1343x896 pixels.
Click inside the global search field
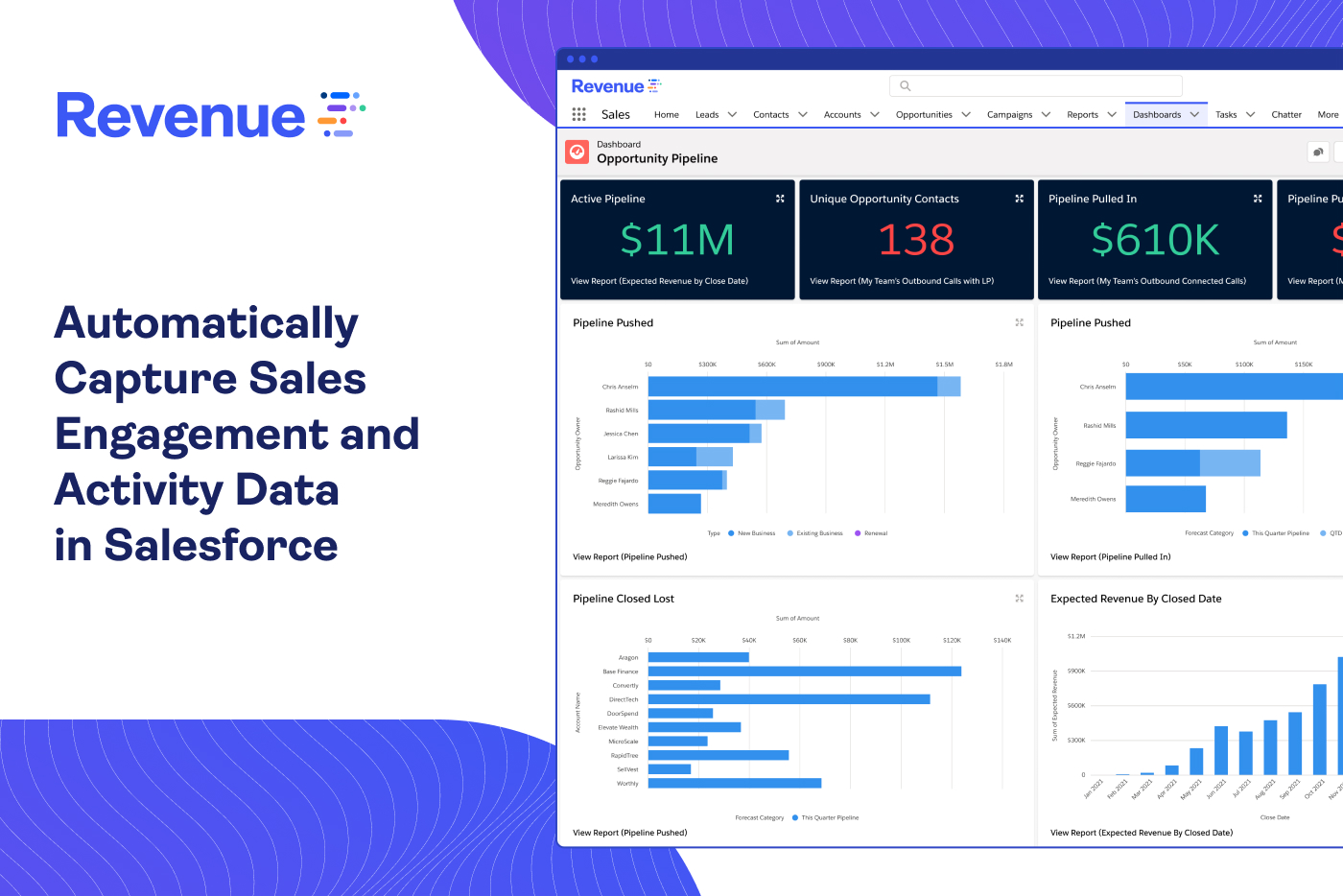(1036, 85)
